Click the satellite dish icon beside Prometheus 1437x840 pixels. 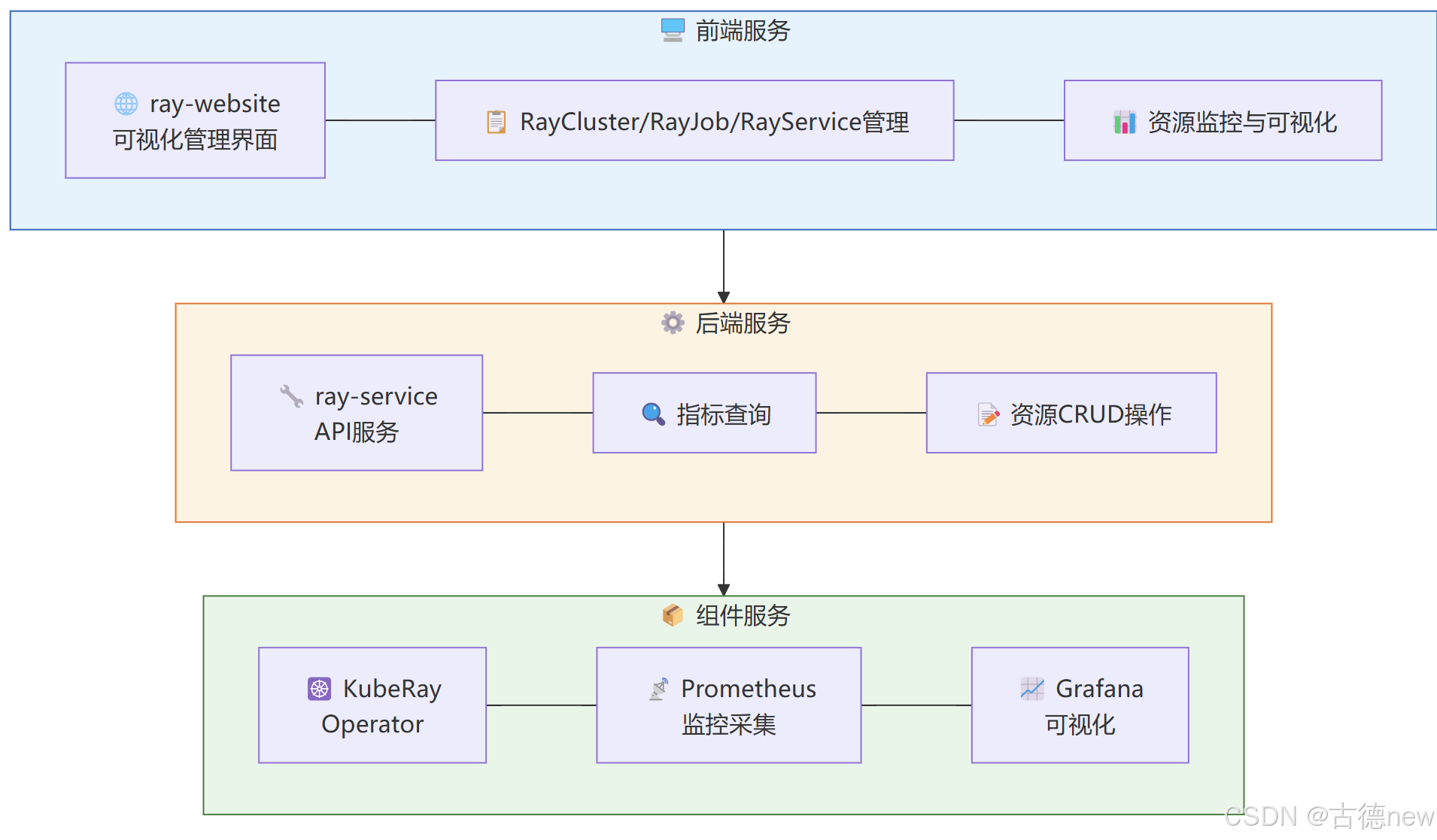pyautogui.click(x=658, y=688)
